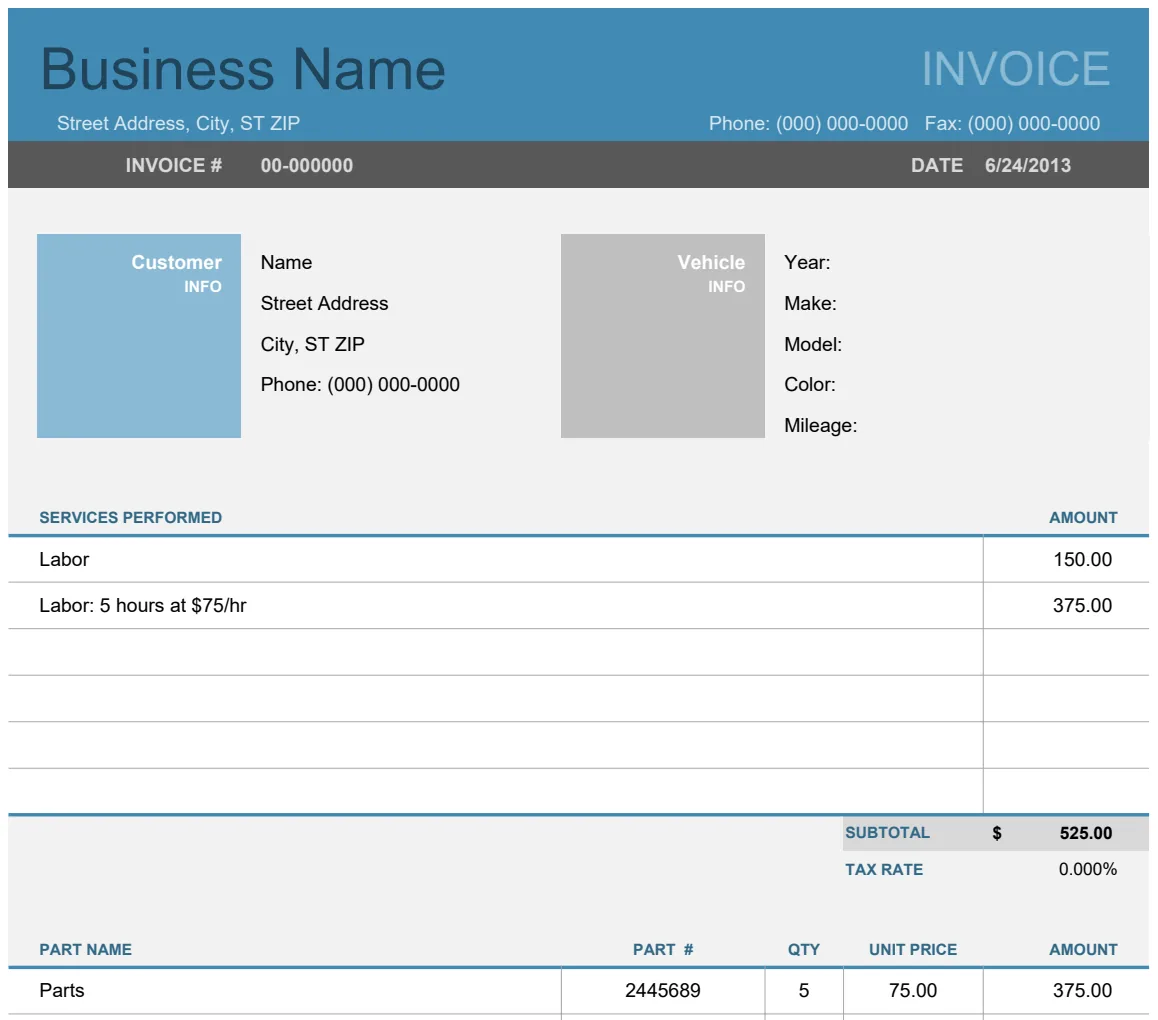Click the AMOUNT header above services
The width and height of the screenshot is (1158, 1020).
[1083, 518]
